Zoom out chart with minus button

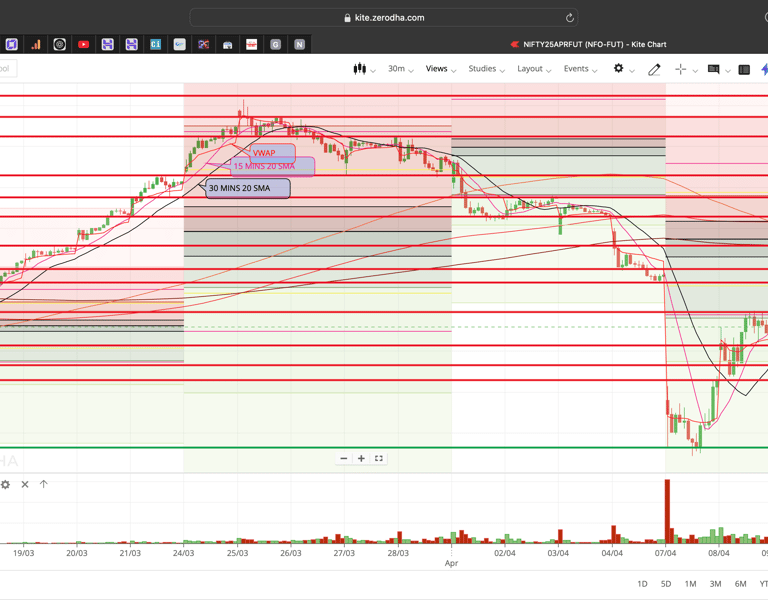click(x=344, y=458)
